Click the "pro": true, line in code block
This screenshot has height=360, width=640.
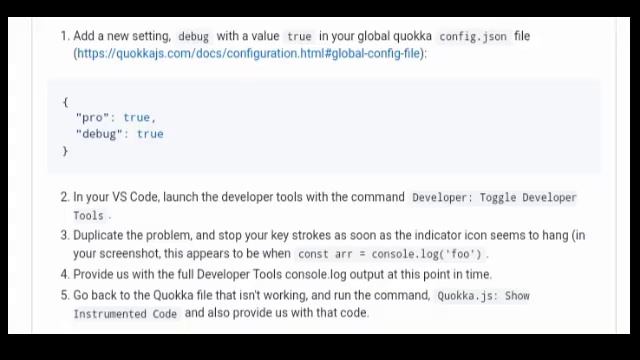point(116,118)
